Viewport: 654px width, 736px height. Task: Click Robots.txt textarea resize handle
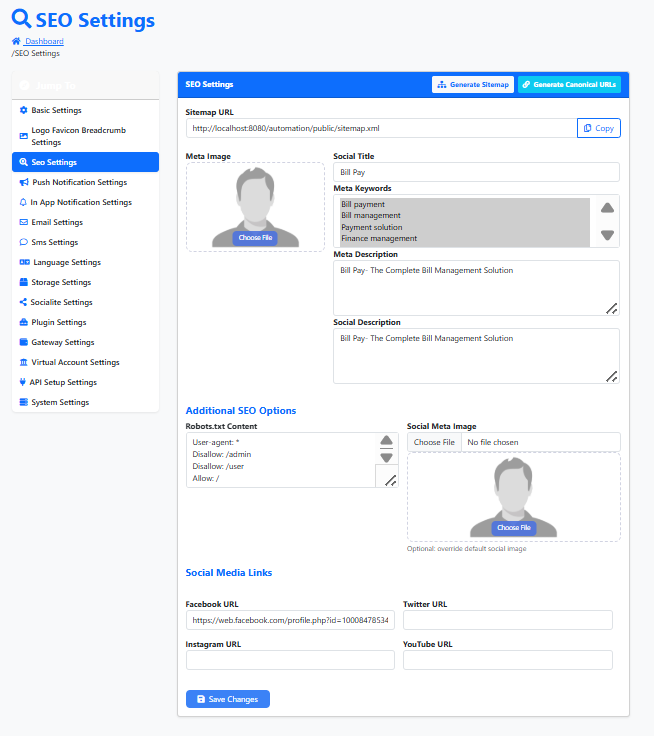[391, 480]
